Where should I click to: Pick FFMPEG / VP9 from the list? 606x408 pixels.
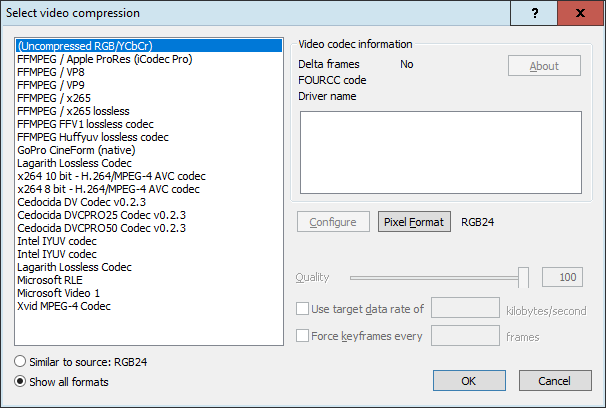click(58, 85)
